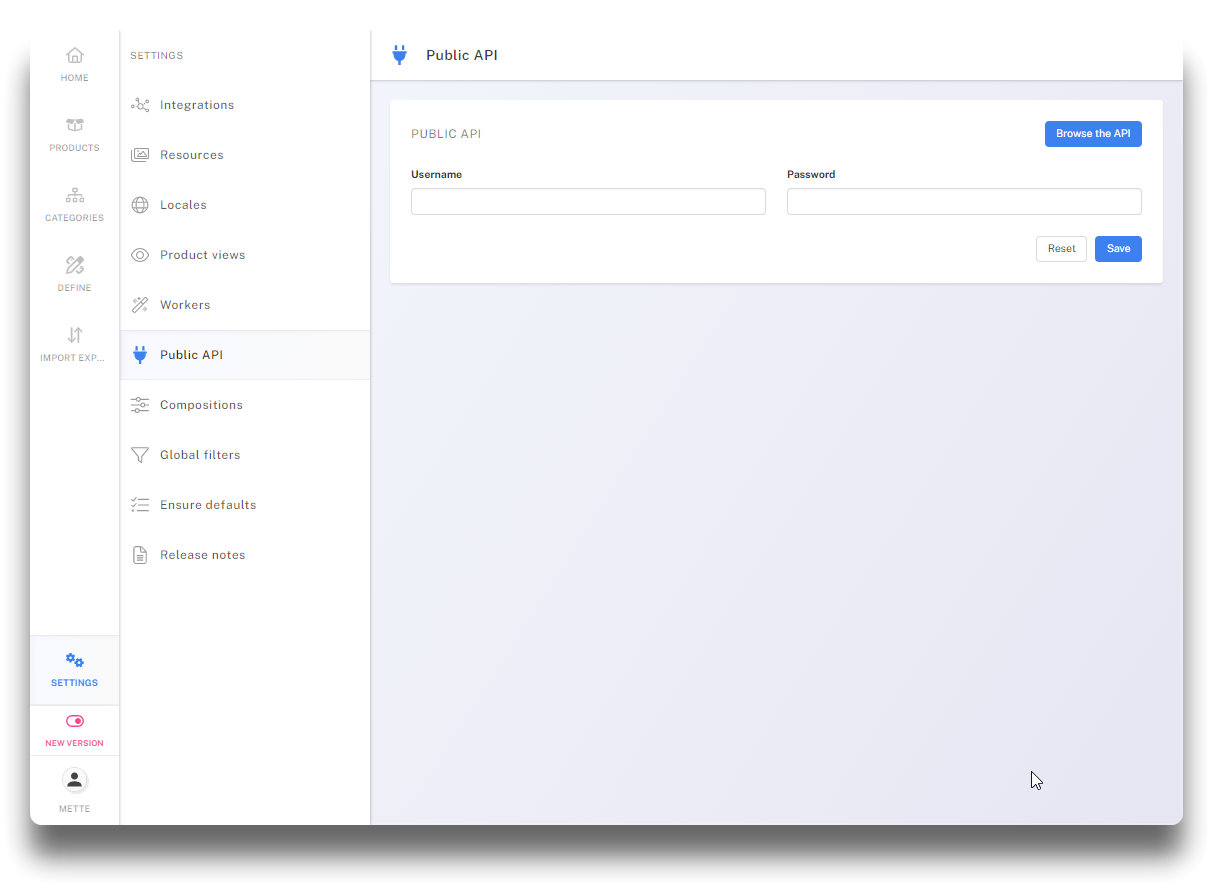Click the Workers magic wand icon
Viewport: 1213px width, 887px height.
click(x=140, y=305)
